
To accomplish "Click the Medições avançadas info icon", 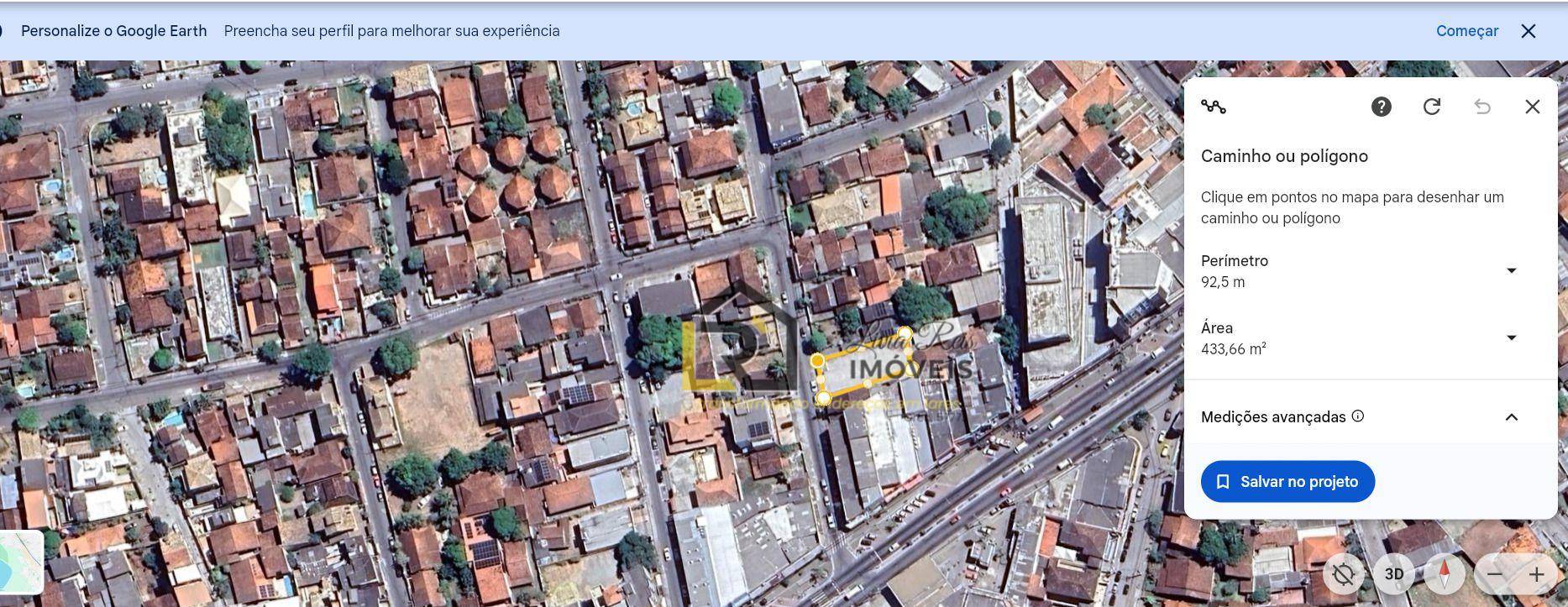I will tap(1358, 416).
